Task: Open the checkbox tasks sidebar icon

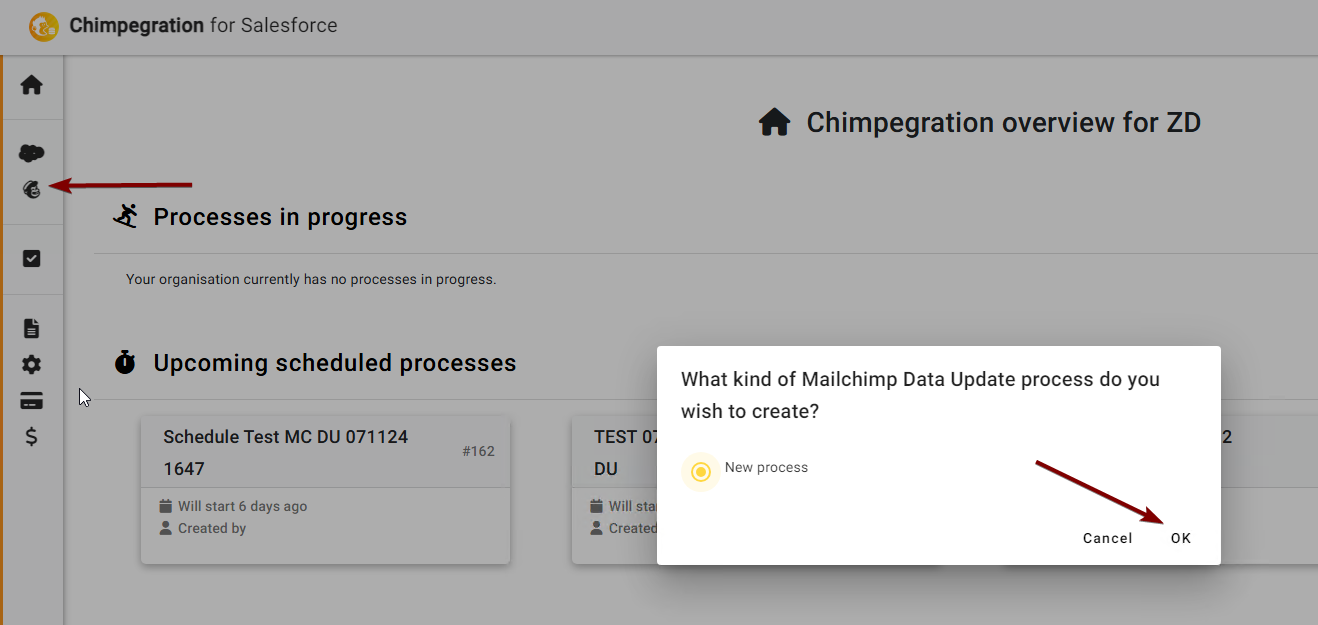Action: 32,259
